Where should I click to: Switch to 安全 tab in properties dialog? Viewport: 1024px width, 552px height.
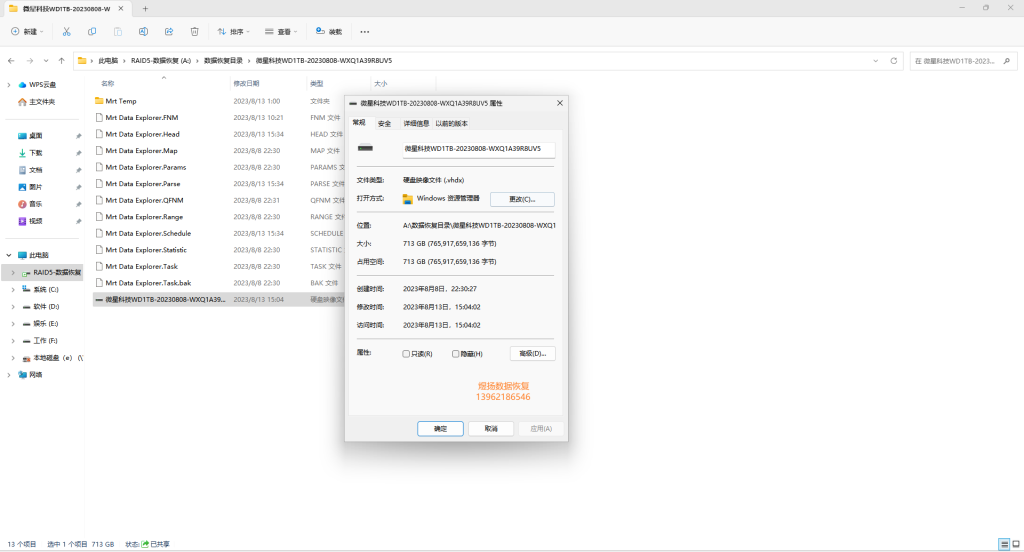[384, 123]
